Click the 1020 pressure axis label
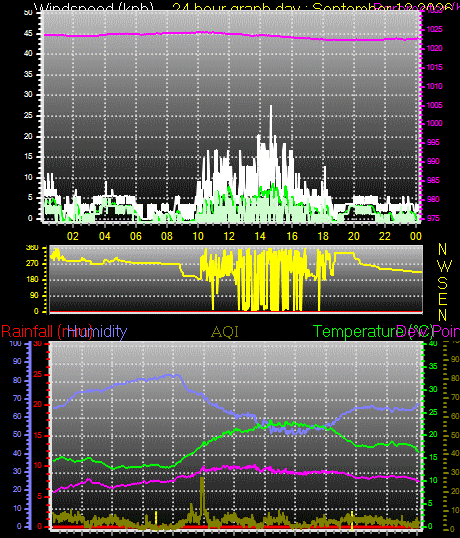The height and width of the screenshot is (538, 460). [x=434, y=48]
